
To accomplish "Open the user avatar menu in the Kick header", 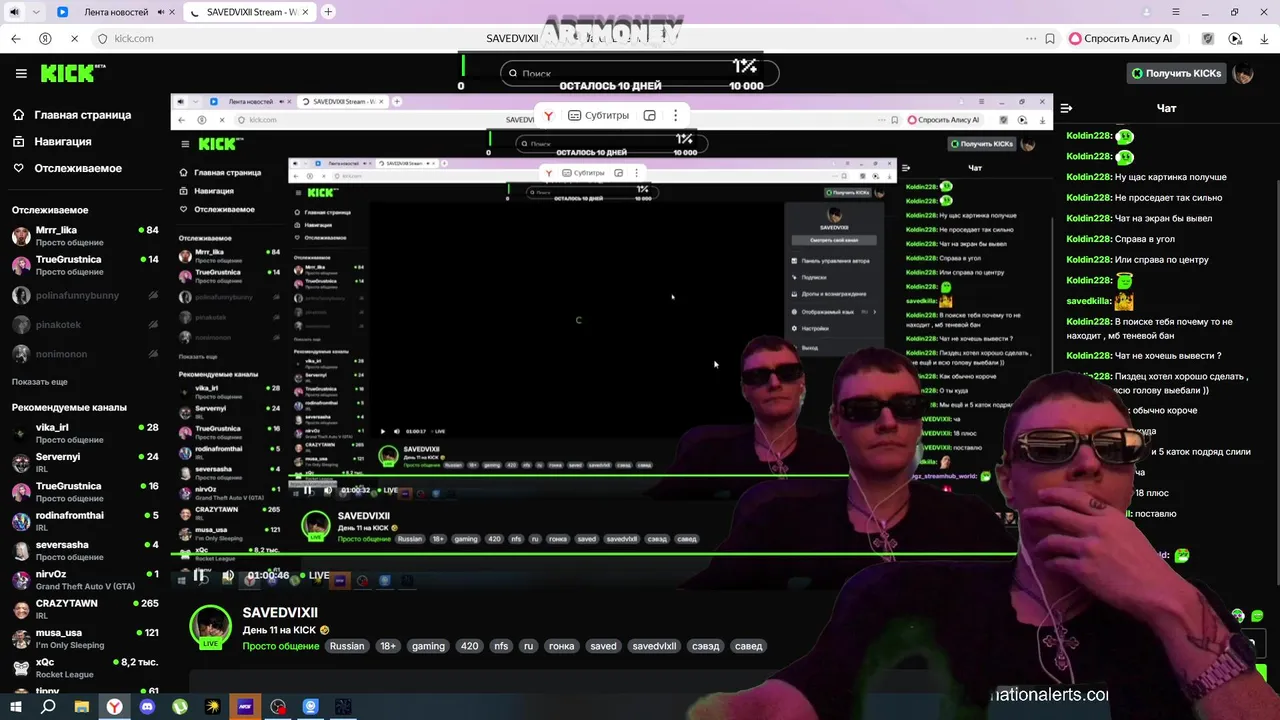I will [1243, 74].
